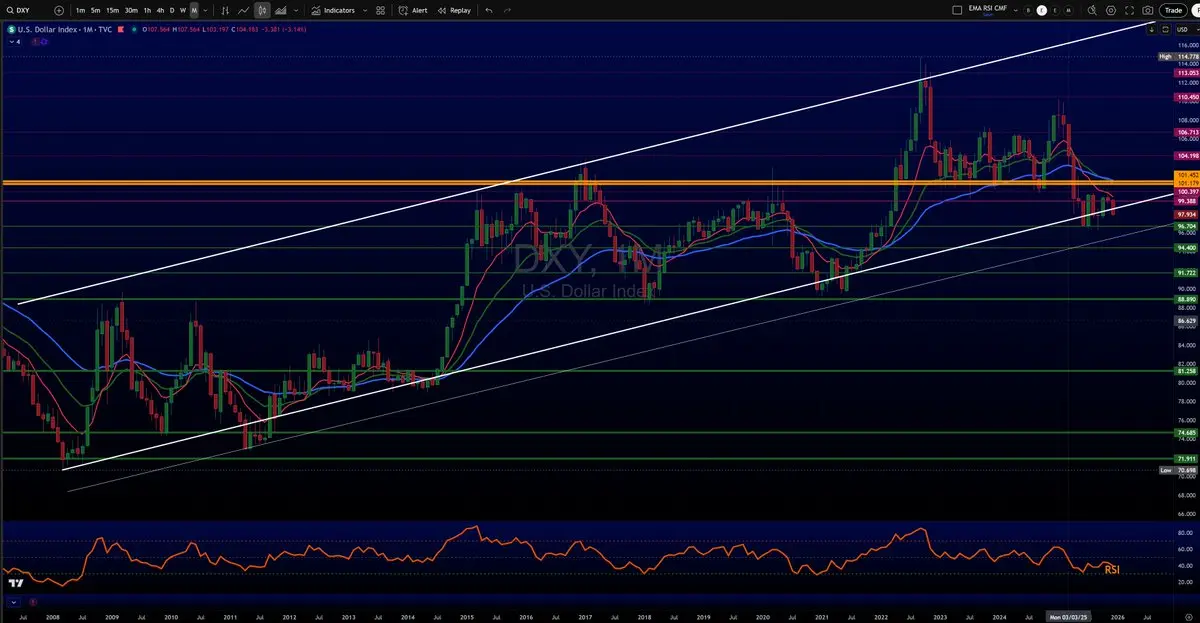Screen dimensions: 1200x623
Task: Click the 106.713 price label
Action: point(1187,132)
